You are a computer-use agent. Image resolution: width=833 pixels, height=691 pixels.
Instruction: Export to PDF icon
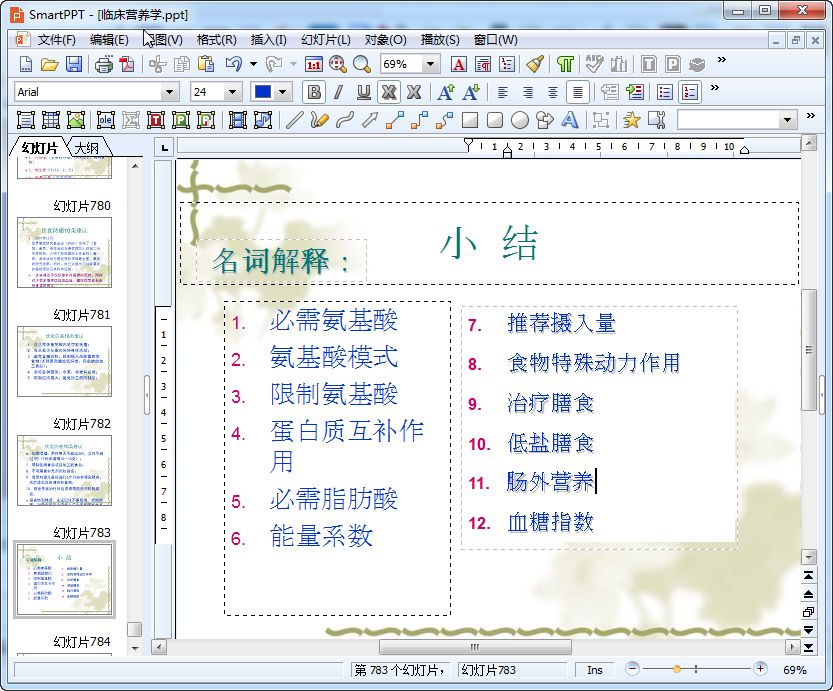point(127,64)
